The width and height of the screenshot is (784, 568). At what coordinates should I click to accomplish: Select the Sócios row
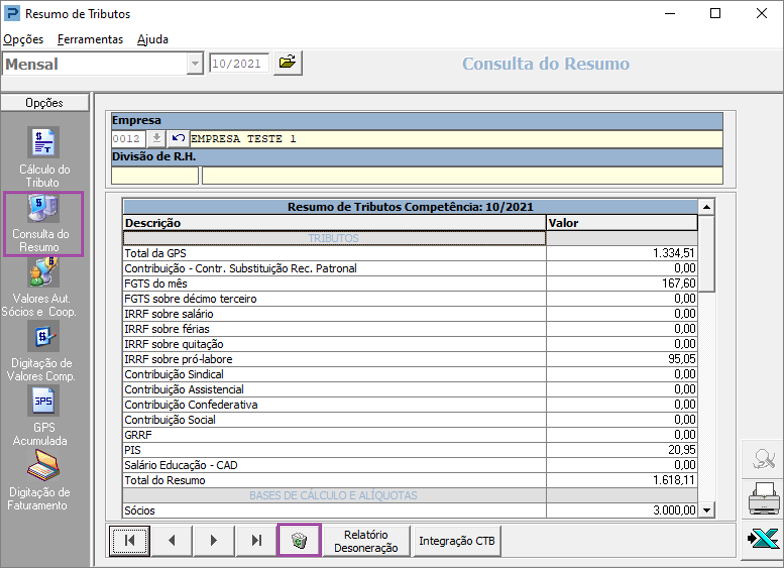410,510
